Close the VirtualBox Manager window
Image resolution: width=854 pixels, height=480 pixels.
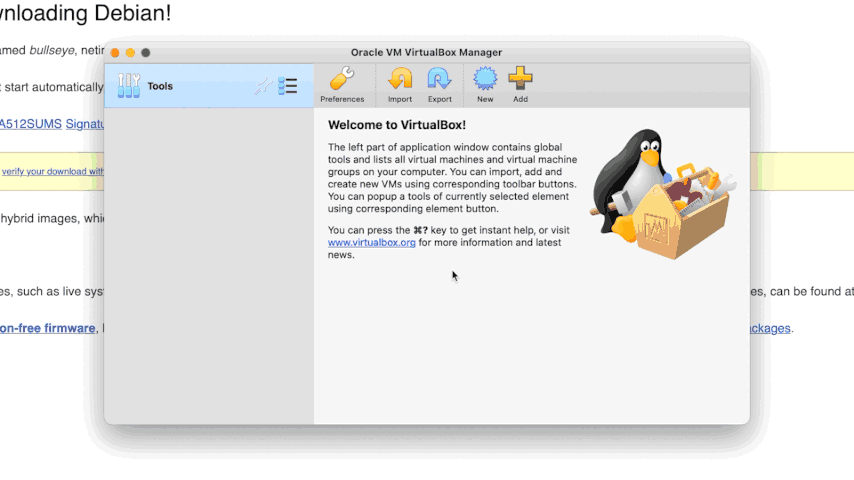(x=115, y=53)
